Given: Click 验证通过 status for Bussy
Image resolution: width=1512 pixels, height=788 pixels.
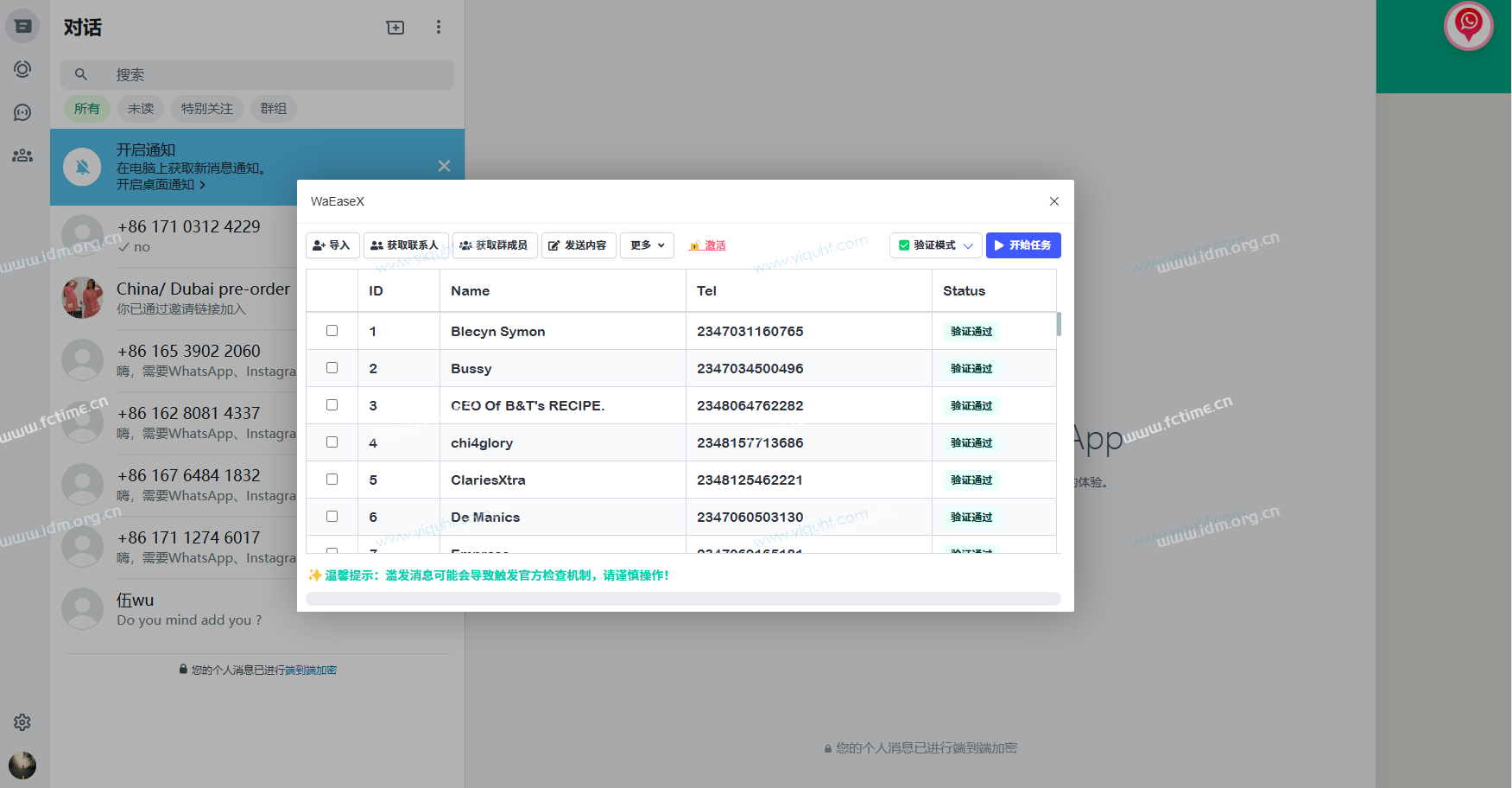Looking at the screenshot, I should pyautogui.click(x=971, y=369).
